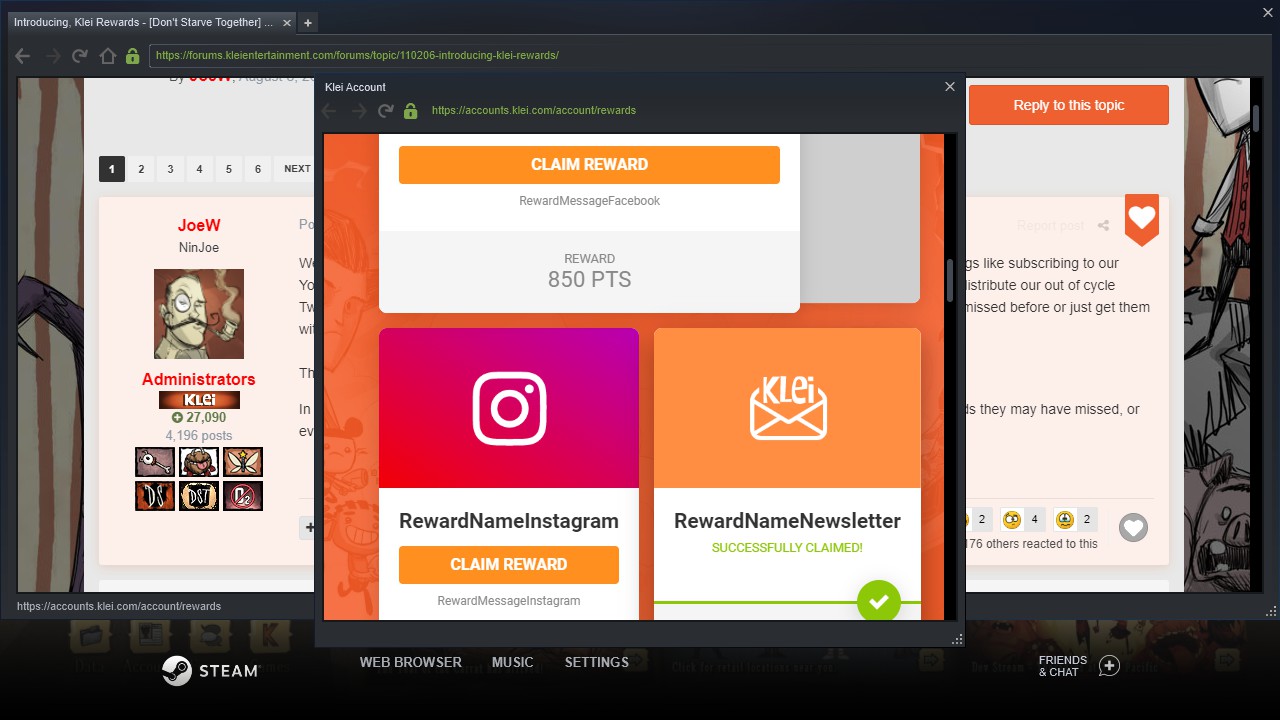Click the DST badge icon
This screenshot has width=1280, height=720.
[199, 496]
